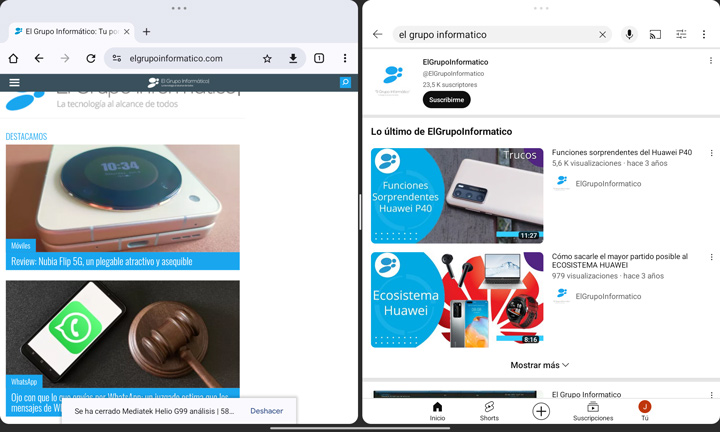The width and height of the screenshot is (720, 432).
Task: Open options for ECOSISTEMA HUAWEI video
Action: [x=711, y=257]
